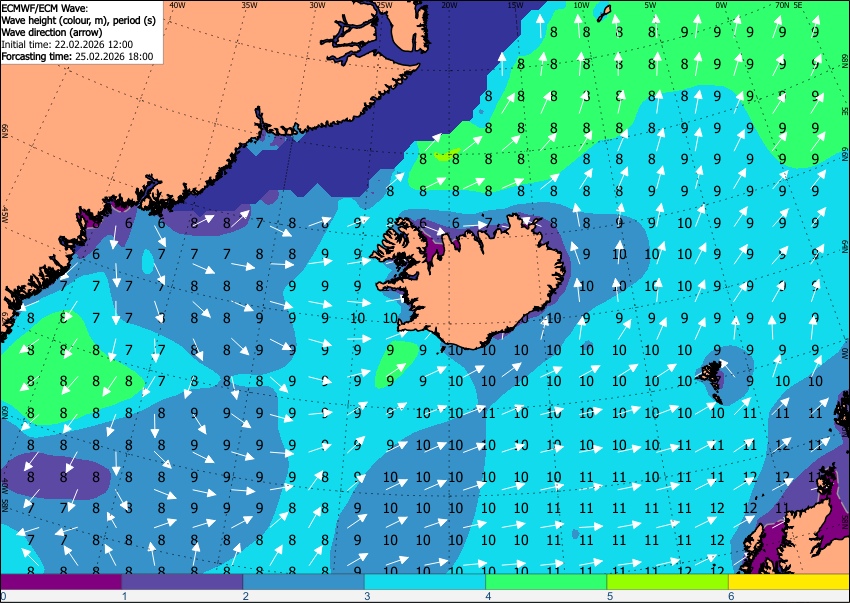Click the green 4–5 m legend swatch
Screen dimensions: 850x603
point(546,581)
